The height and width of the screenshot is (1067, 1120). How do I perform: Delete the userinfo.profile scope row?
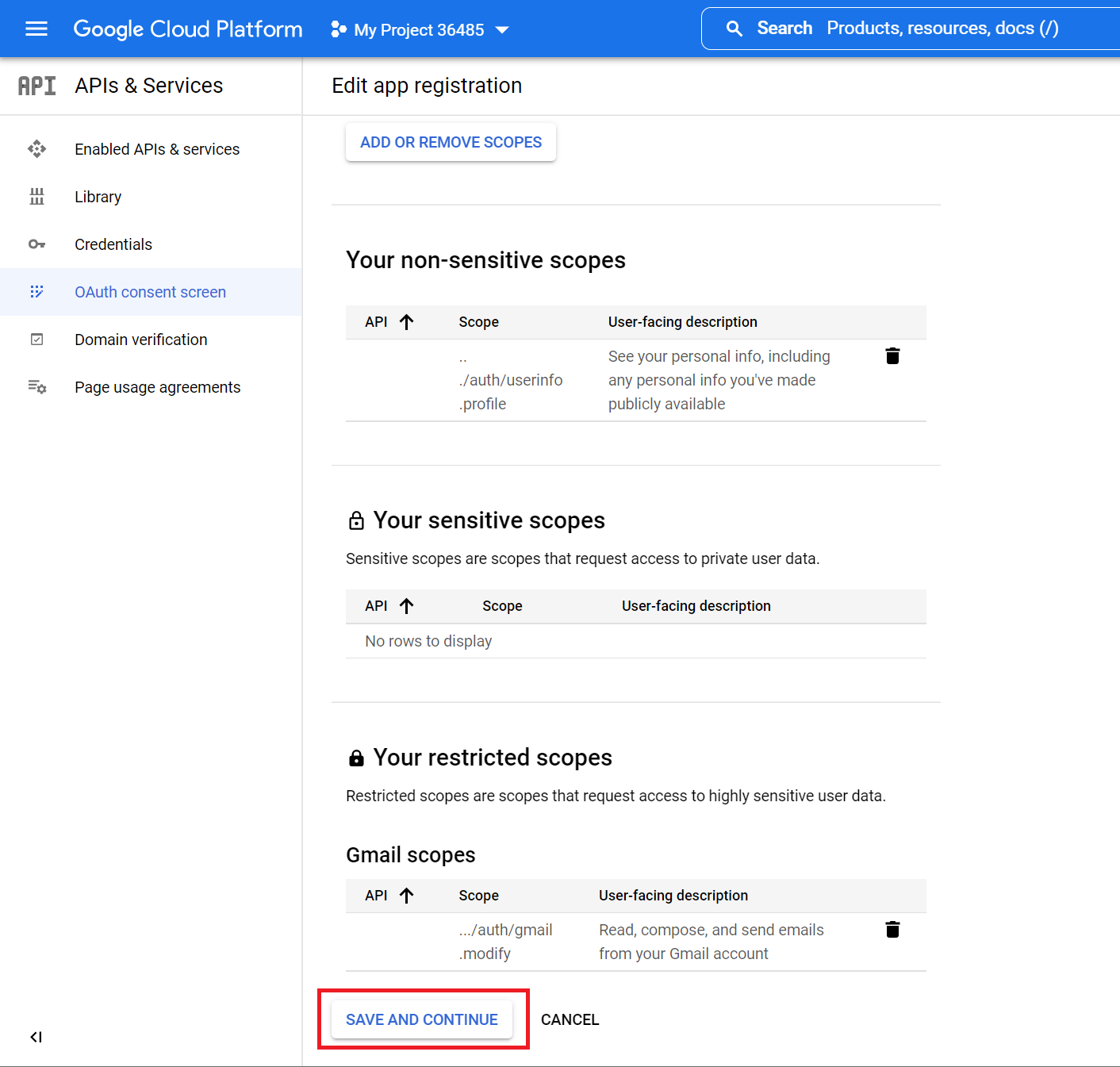pyautogui.click(x=892, y=356)
